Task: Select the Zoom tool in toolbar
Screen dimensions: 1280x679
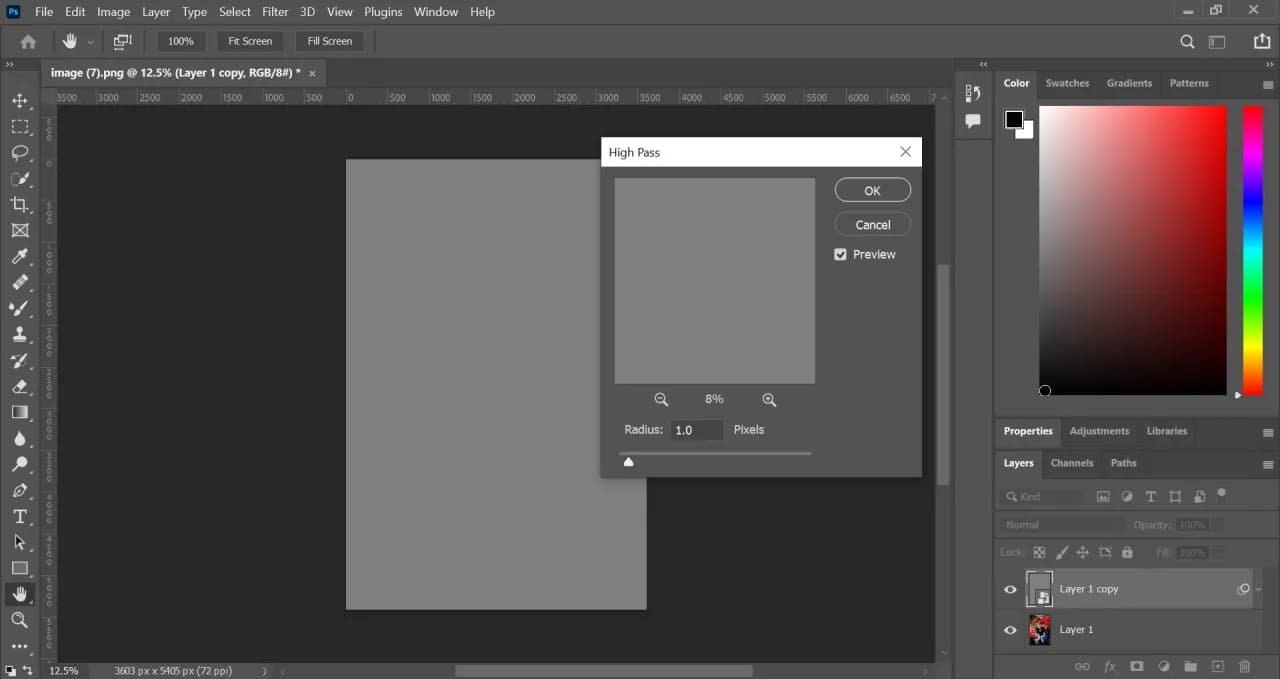Action: pyautogui.click(x=19, y=620)
